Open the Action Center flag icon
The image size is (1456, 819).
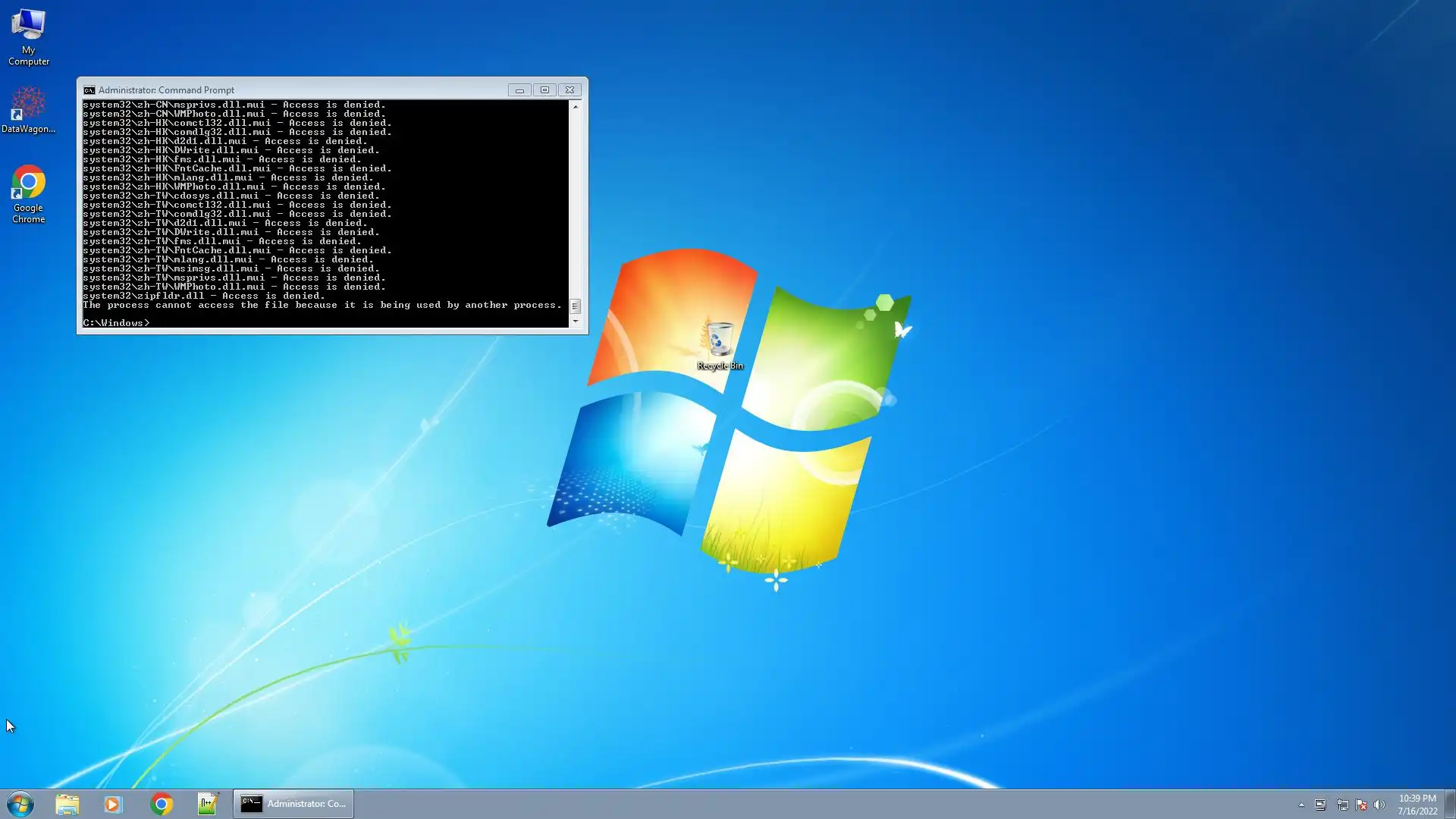1361,805
